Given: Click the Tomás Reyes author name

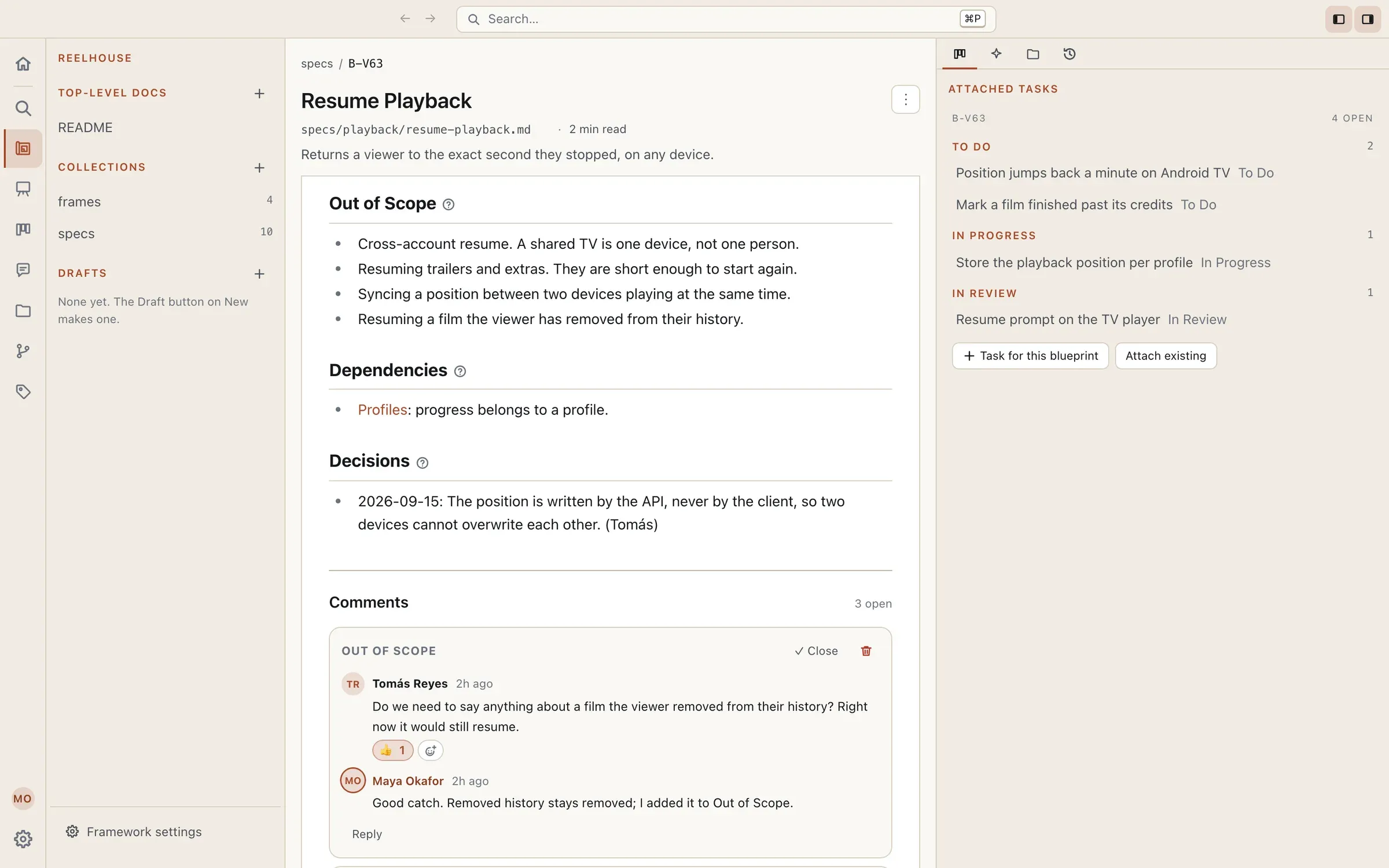Looking at the screenshot, I should tap(410, 683).
